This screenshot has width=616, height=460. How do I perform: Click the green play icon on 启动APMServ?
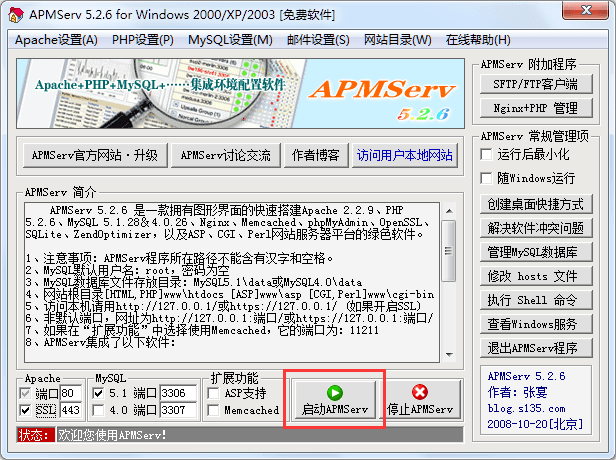(335, 392)
